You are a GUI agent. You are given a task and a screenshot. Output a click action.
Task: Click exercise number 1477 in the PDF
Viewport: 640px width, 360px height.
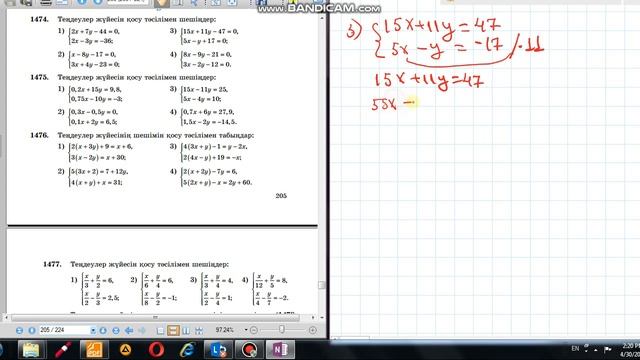(x=52, y=264)
